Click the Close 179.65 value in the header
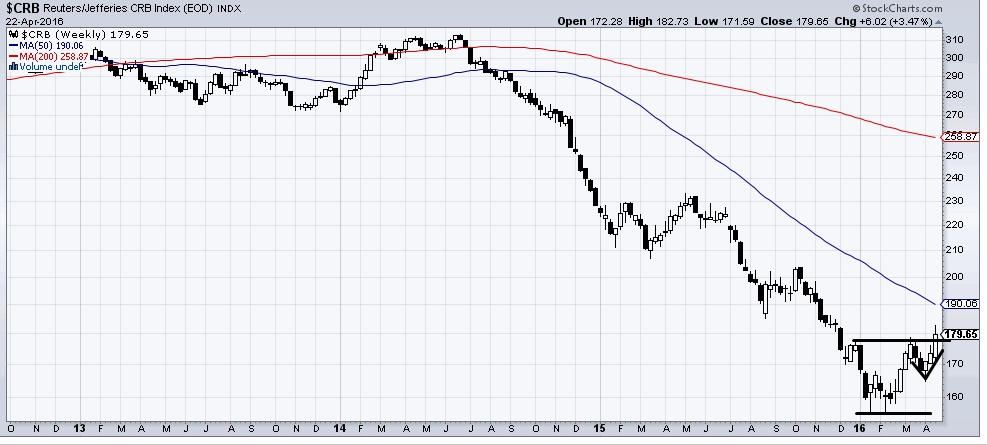987x445 pixels. [796, 21]
